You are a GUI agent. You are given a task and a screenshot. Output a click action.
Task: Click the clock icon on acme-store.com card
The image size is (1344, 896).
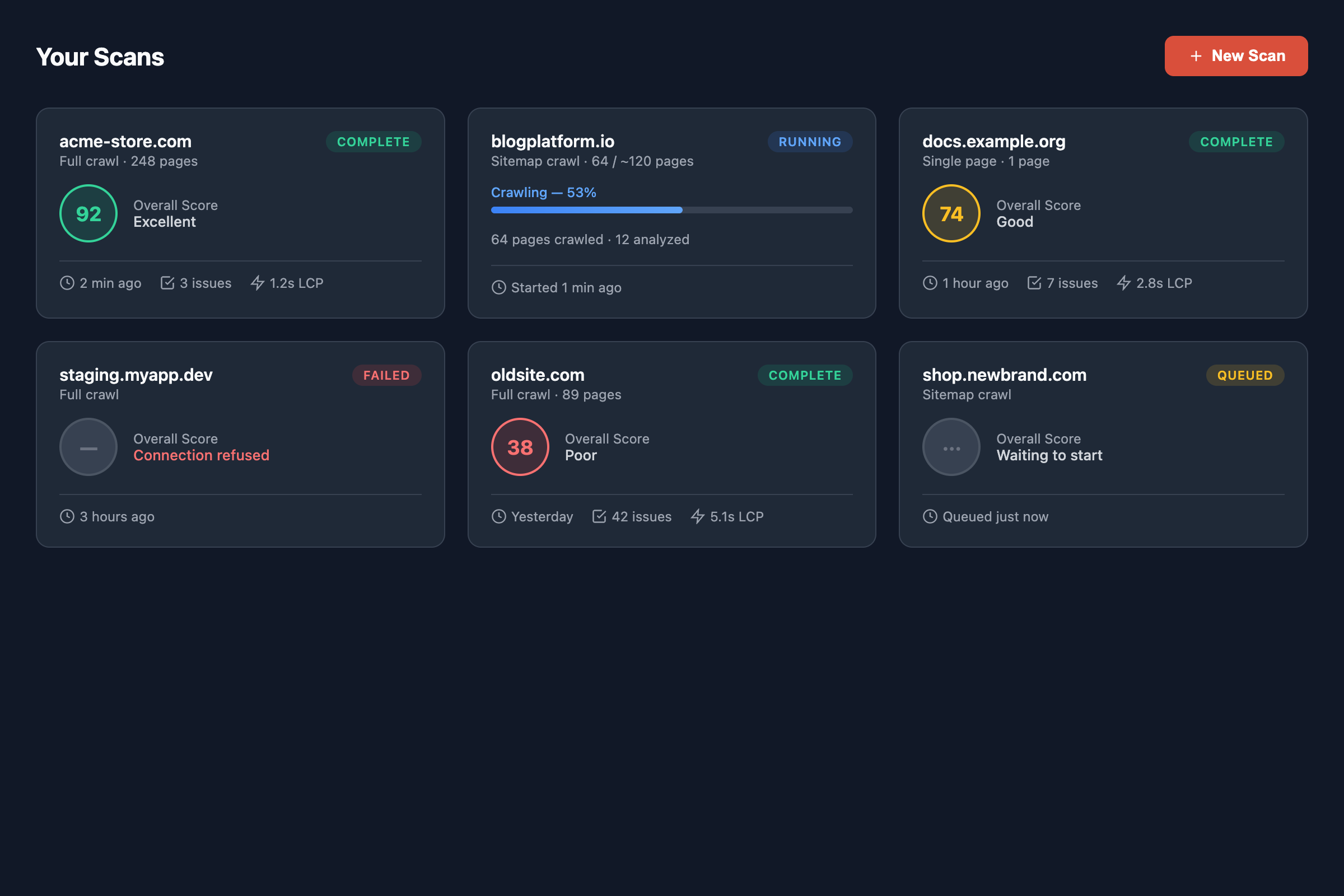67,283
